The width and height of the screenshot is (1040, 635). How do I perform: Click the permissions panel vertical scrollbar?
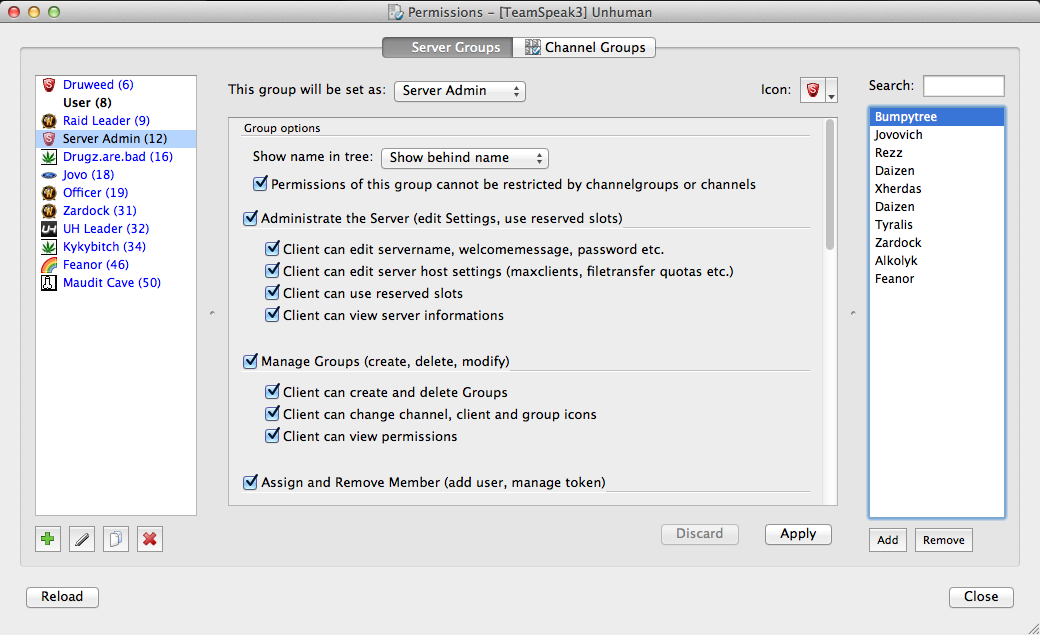830,186
